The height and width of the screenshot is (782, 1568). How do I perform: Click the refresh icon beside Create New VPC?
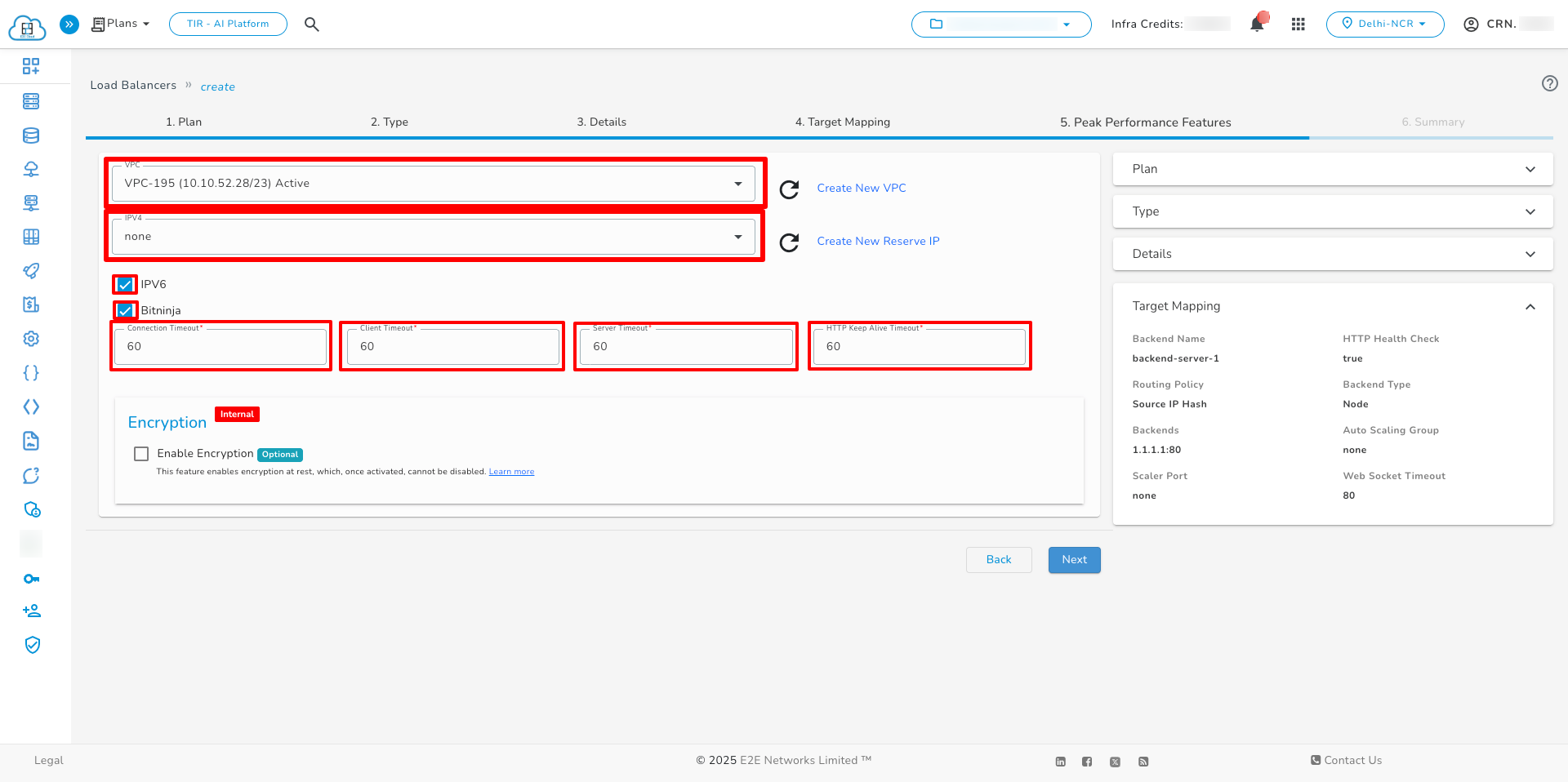point(789,189)
